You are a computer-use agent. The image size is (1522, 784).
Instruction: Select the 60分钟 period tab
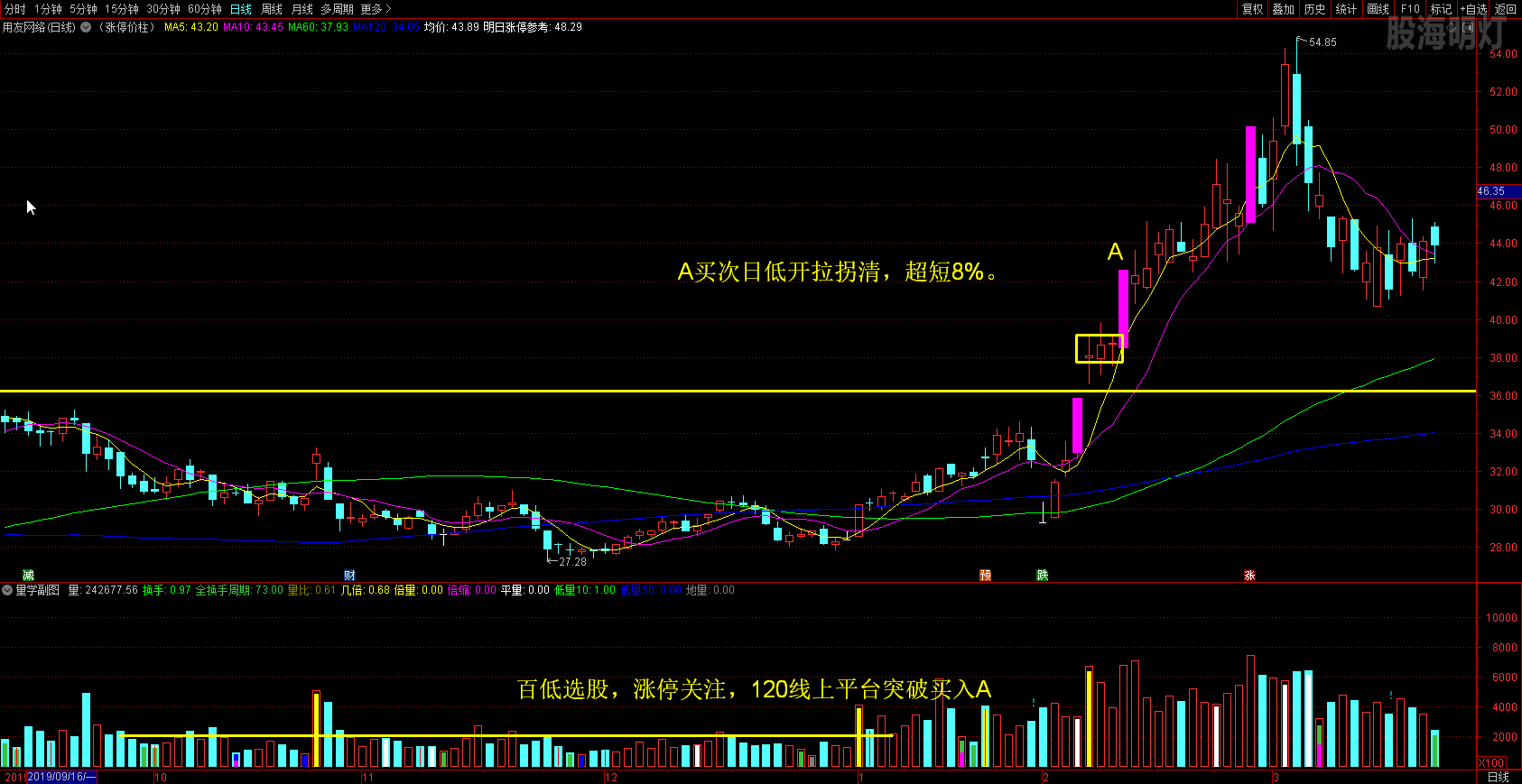(x=205, y=9)
